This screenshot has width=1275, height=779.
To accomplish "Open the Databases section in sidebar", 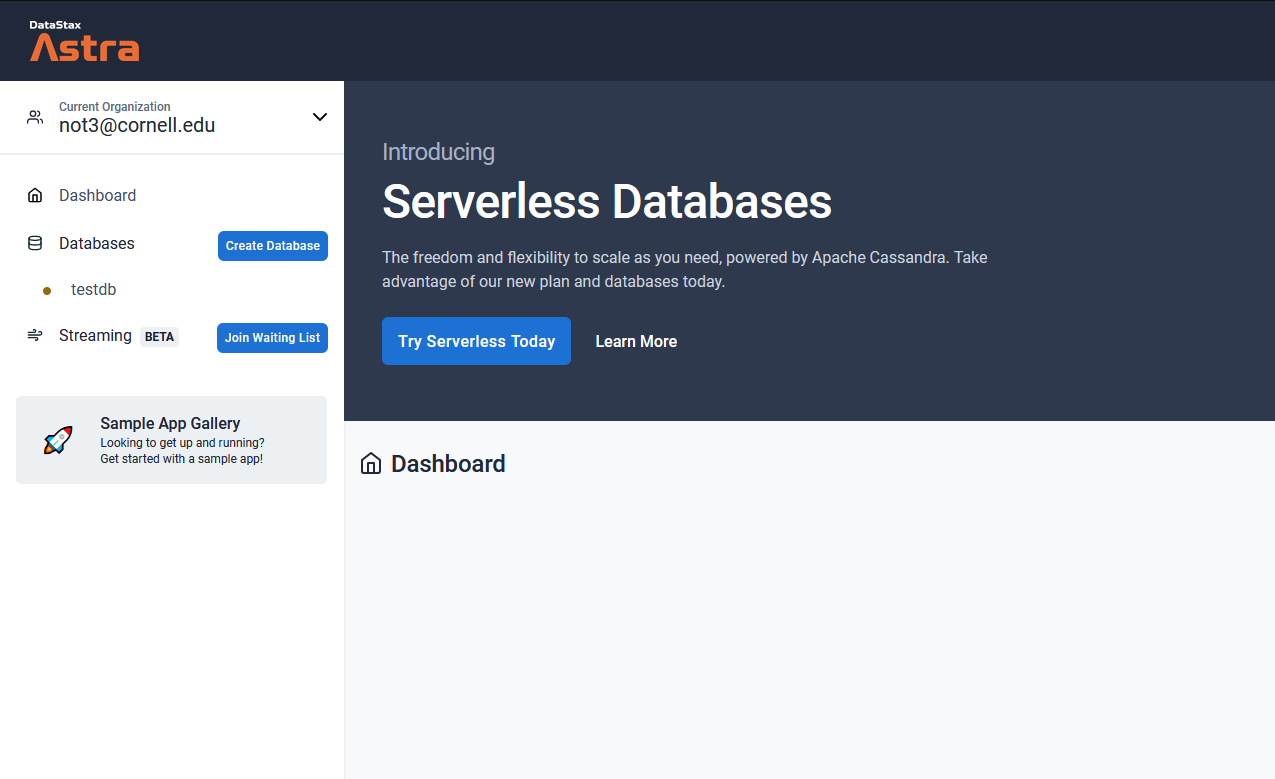I will tap(96, 243).
